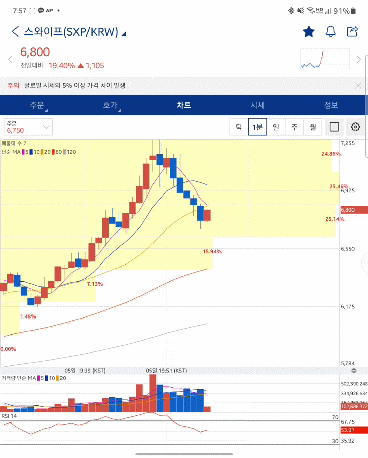Screen dimensions: 368x458
Task: Click the MA 10 blue color swatch
Action: tap(31, 152)
